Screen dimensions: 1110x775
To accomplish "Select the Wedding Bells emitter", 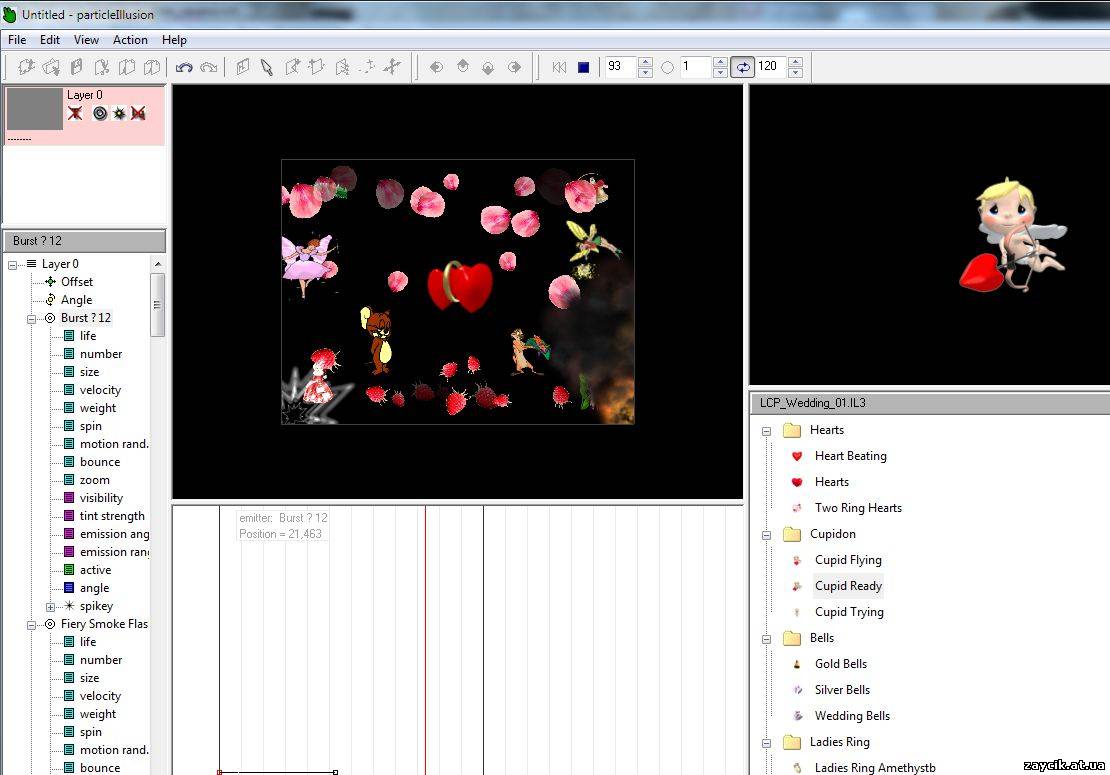I will 852,716.
